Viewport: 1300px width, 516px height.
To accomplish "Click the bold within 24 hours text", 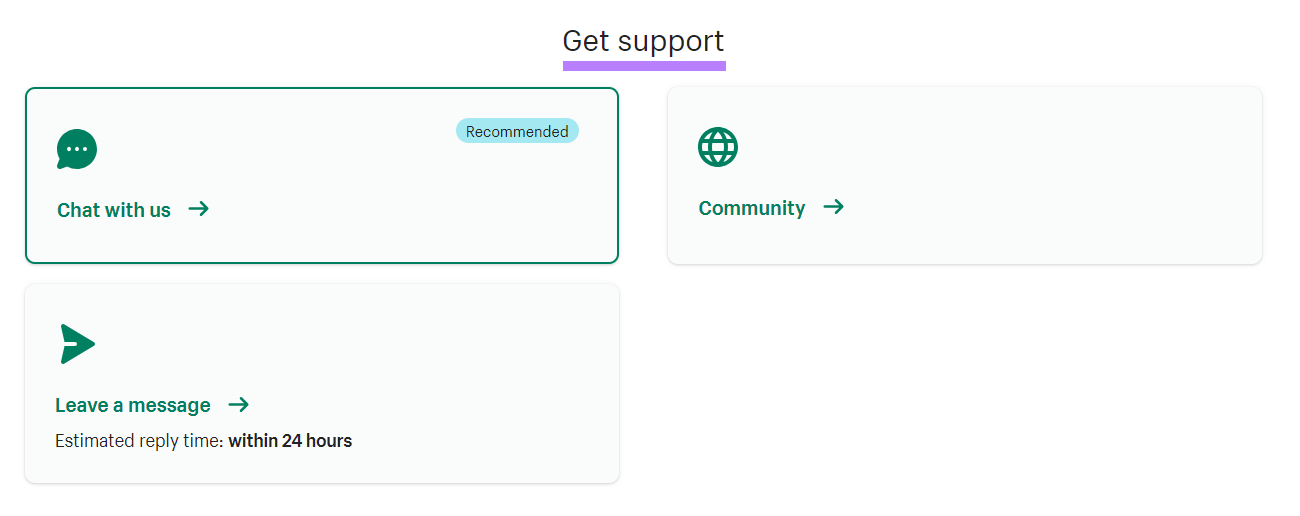I will coord(290,440).
